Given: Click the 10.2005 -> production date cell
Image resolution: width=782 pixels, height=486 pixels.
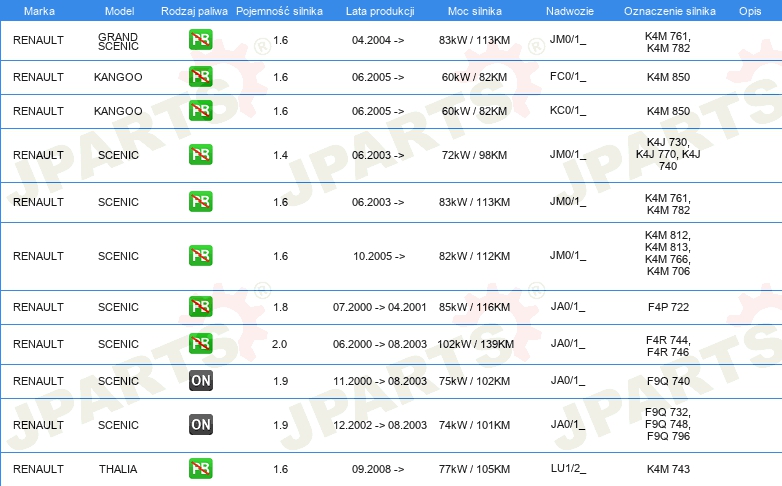Looking at the screenshot, I should [x=379, y=256].
